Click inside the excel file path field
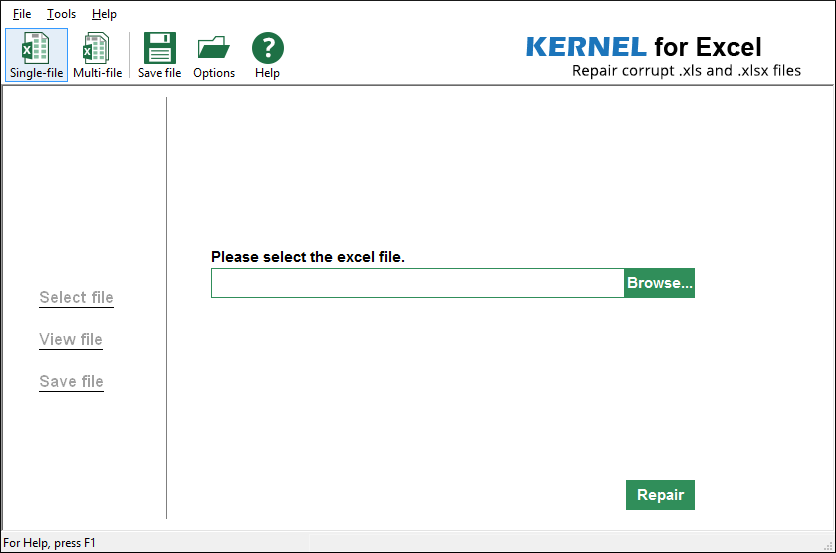 417,283
